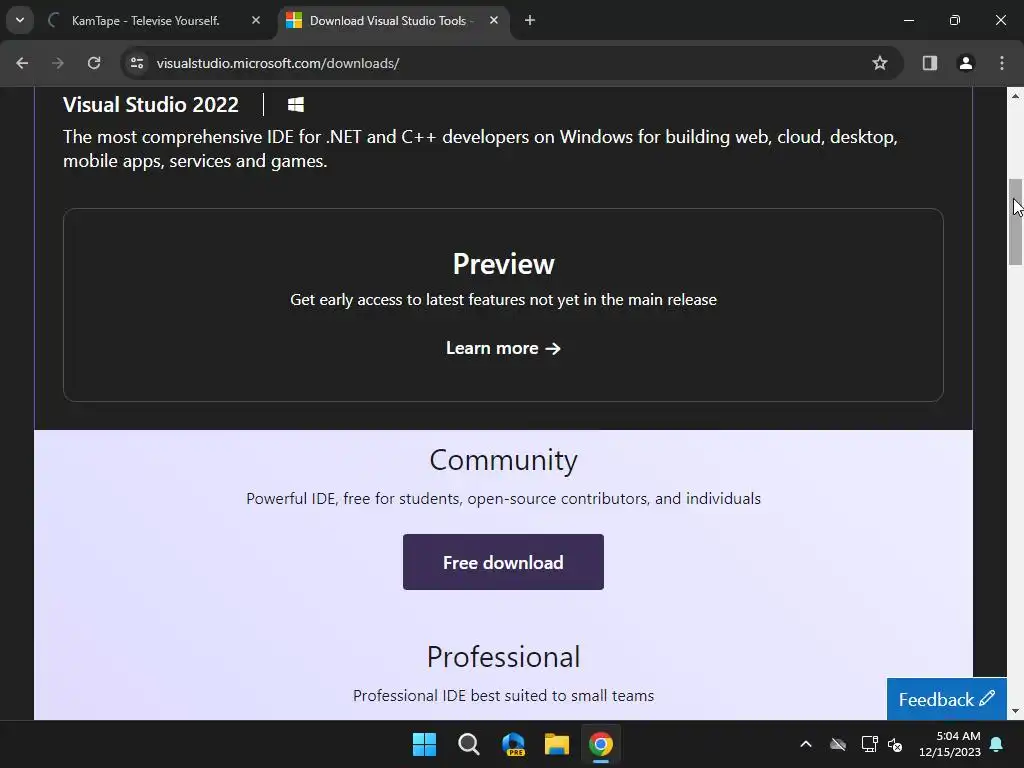Click the Community edition heading
The width and height of the screenshot is (1024, 768).
[x=504, y=460]
